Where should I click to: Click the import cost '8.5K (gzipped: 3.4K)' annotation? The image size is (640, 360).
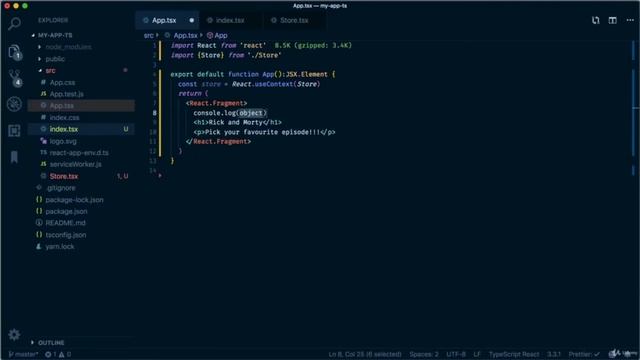[x=313, y=46]
